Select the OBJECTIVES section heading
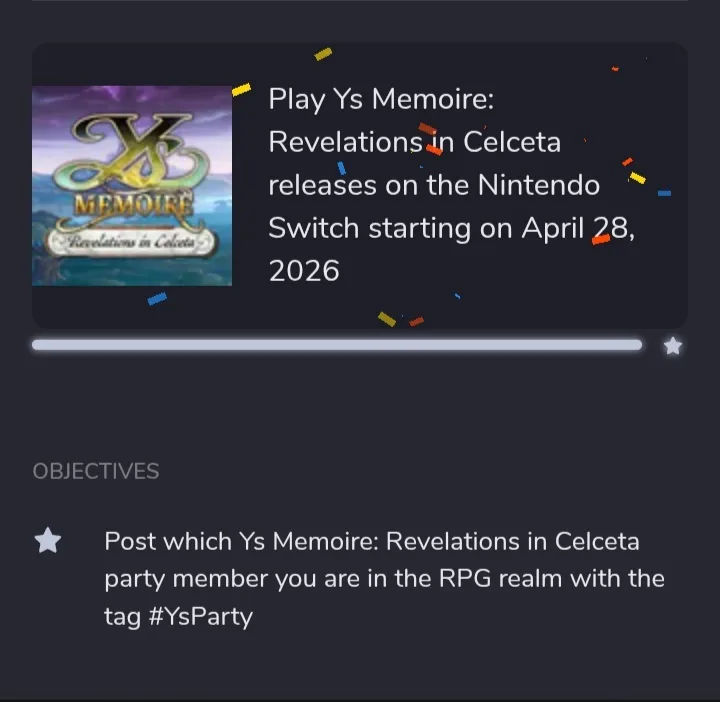This screenshot has width=720, height=702. tap(96, 471)
